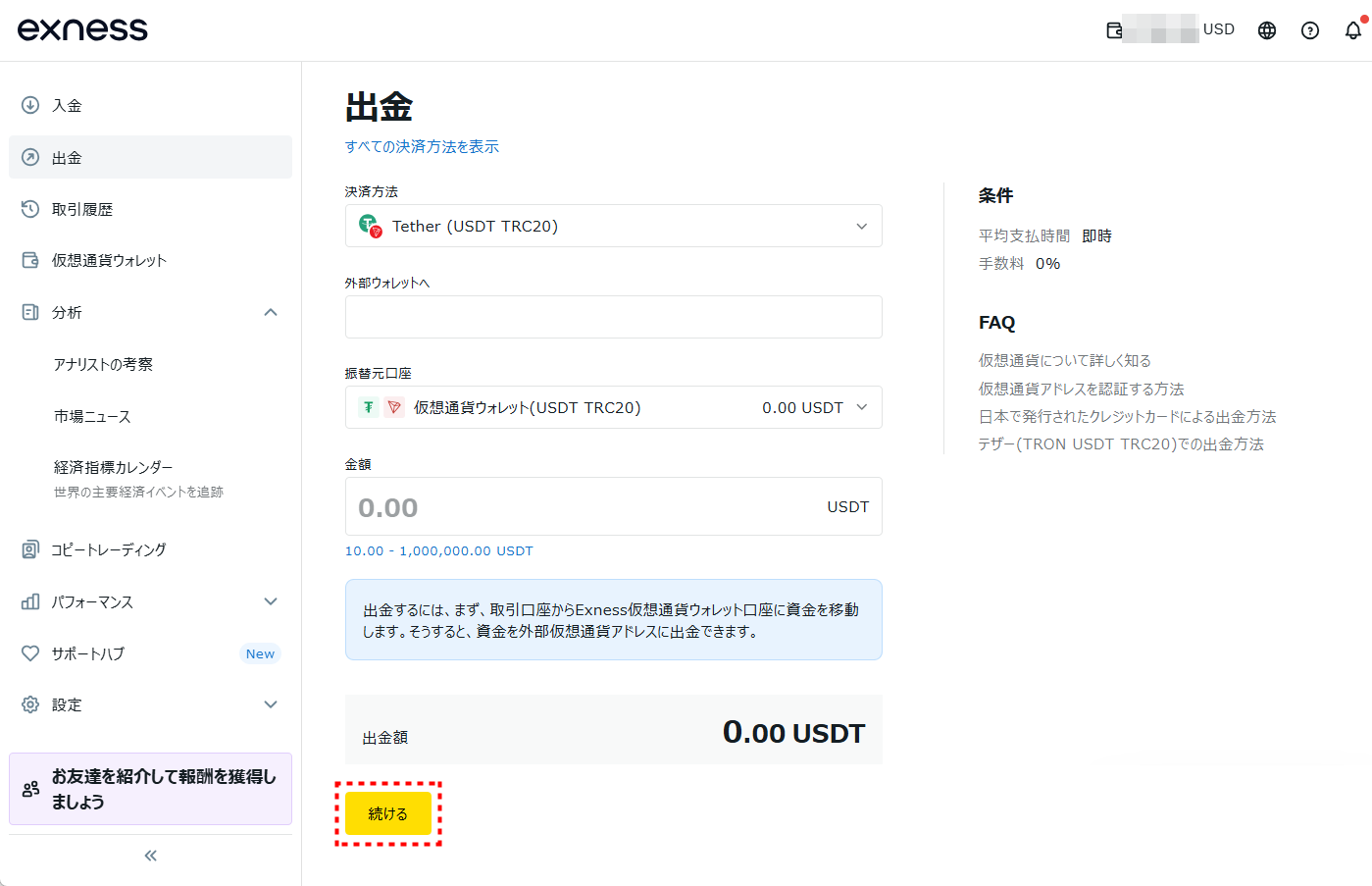Click the notification bell icon
1372x886 pixels.
(x=1352, y=30)
